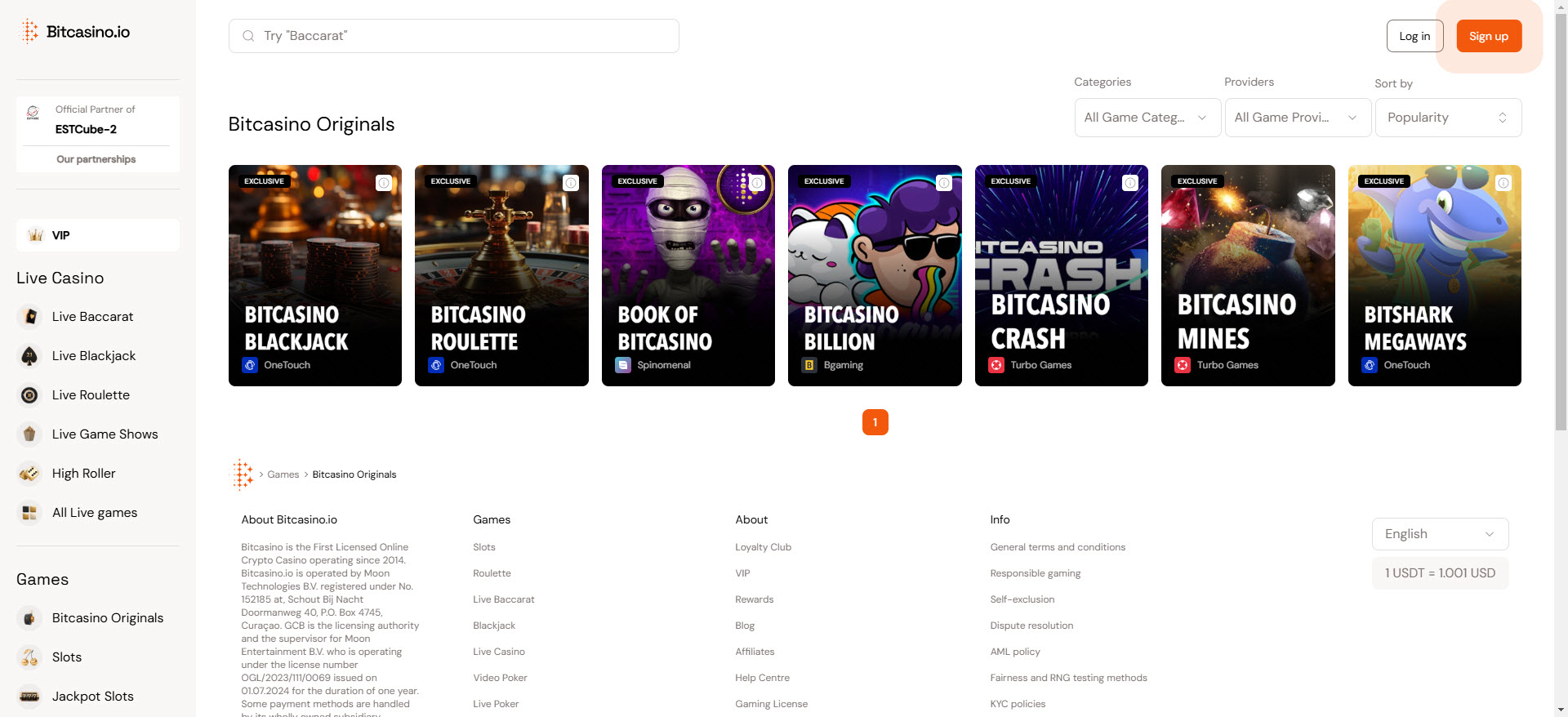Viewport: 1568px width, 717px height.
Task: Open info icon on Bitcasino Blackjack card
Action: (384, 183)
